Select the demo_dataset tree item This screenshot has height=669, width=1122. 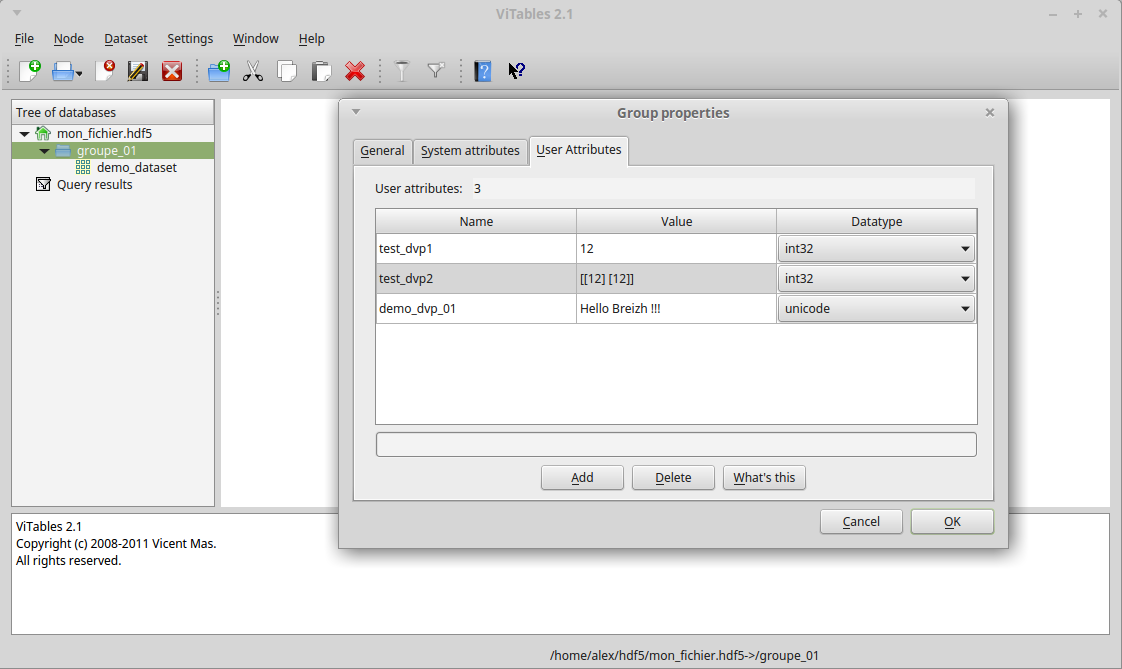point(136,168)
